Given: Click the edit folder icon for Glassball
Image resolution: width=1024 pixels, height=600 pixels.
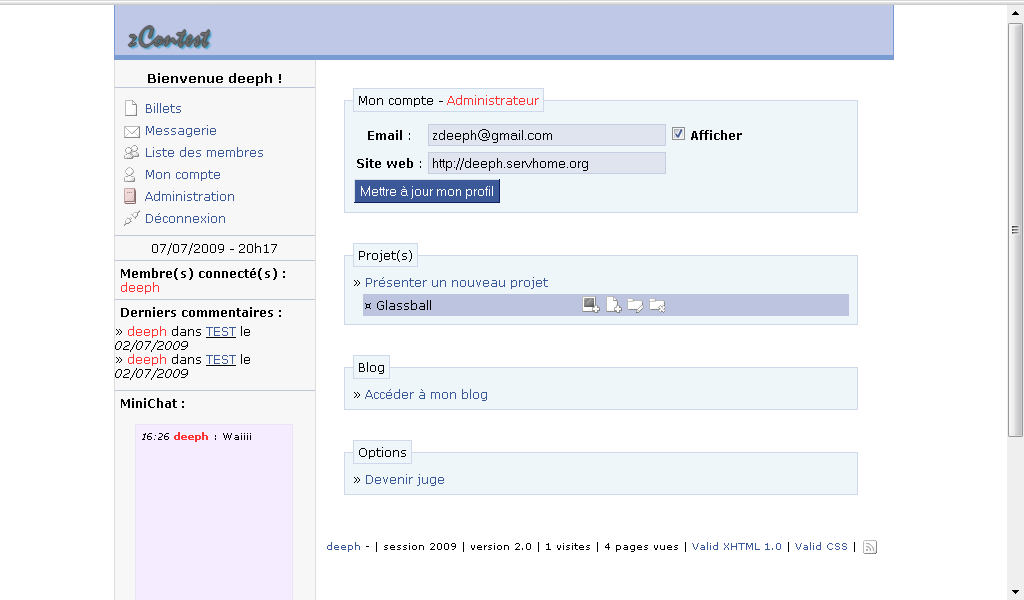Looking at the screenshot, I should click(635, 305).
